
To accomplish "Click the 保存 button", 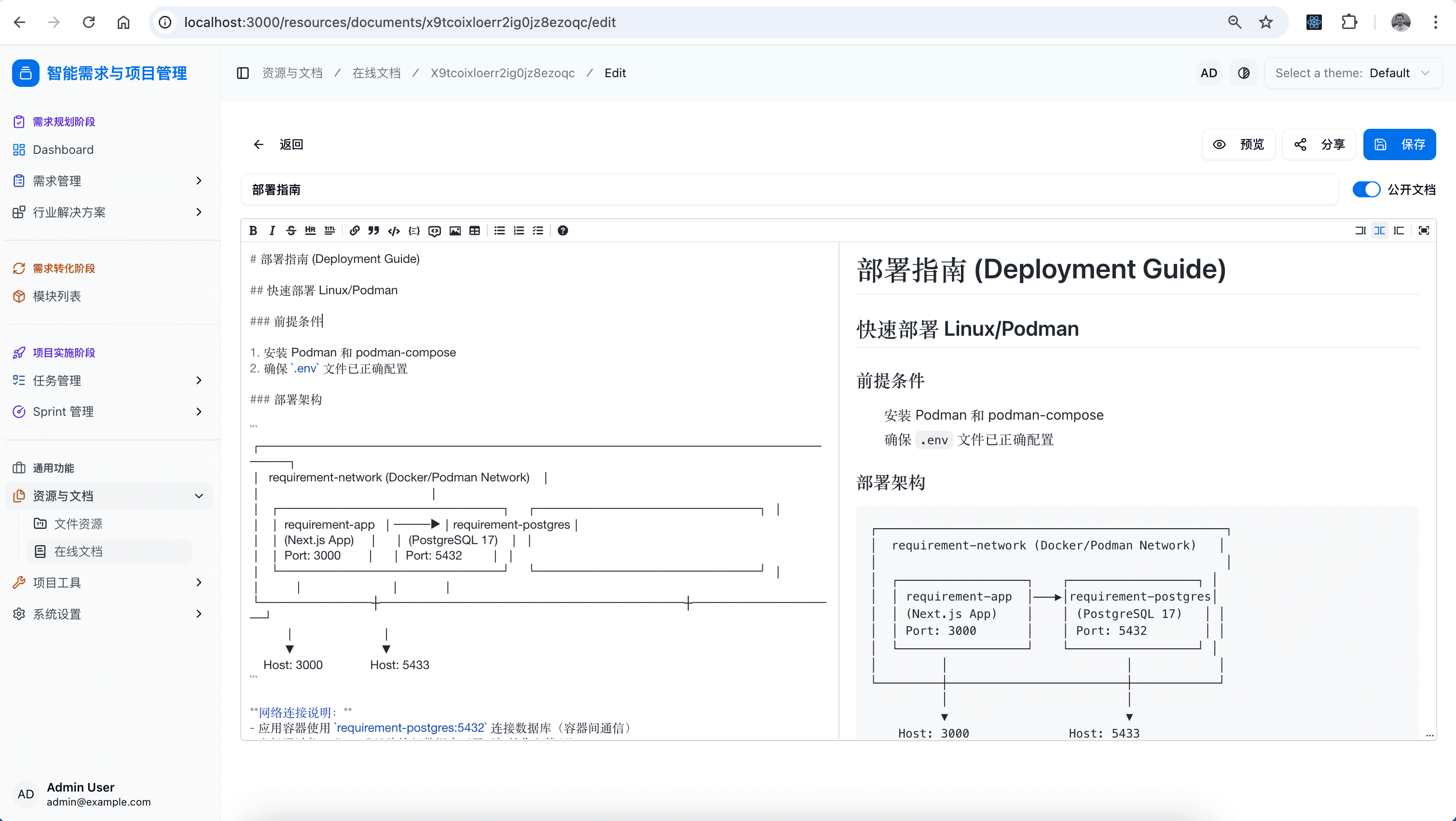I will 1399,145.
